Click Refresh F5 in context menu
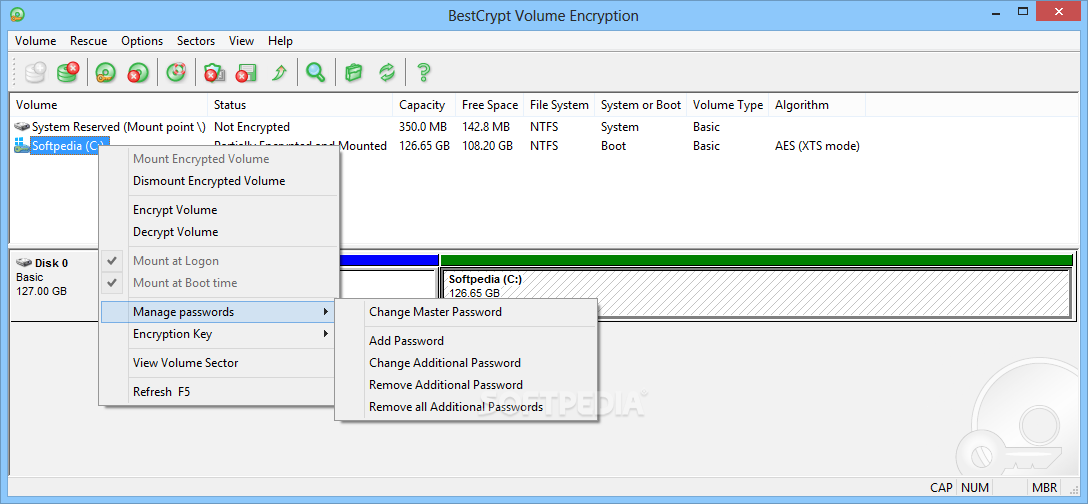Image resolution: width=1088 pixels, height=504 pixels. 219,392
